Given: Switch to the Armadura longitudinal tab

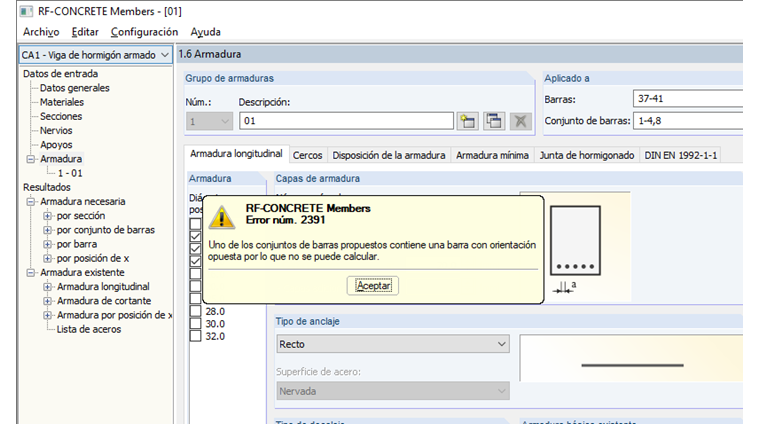Looking at the screenshot, I should [236, 154].
